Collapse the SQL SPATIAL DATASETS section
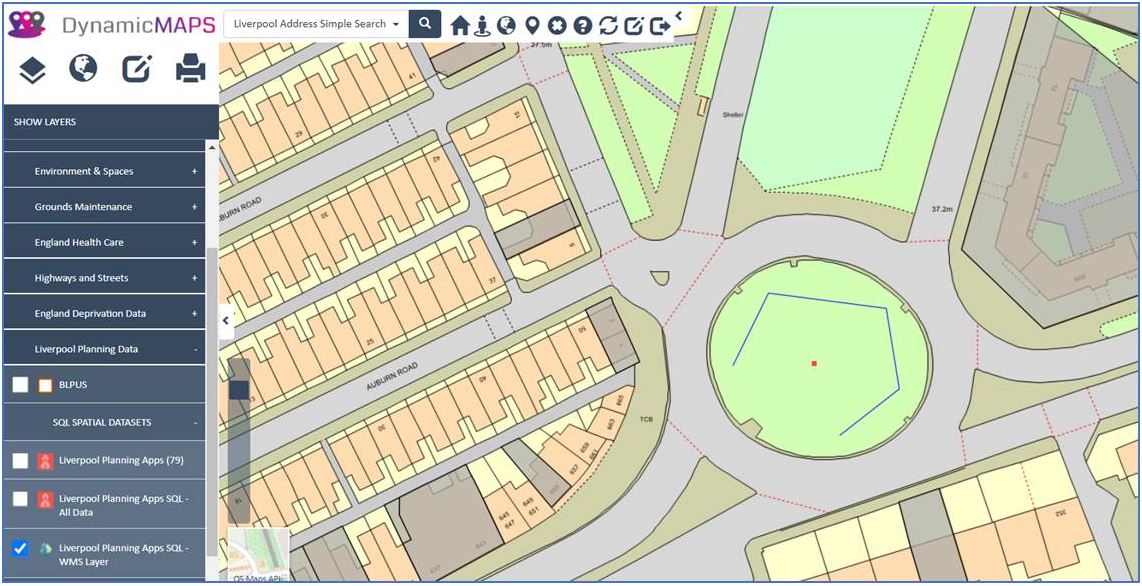The image size is (1142, 586). (x=106, y=422)
